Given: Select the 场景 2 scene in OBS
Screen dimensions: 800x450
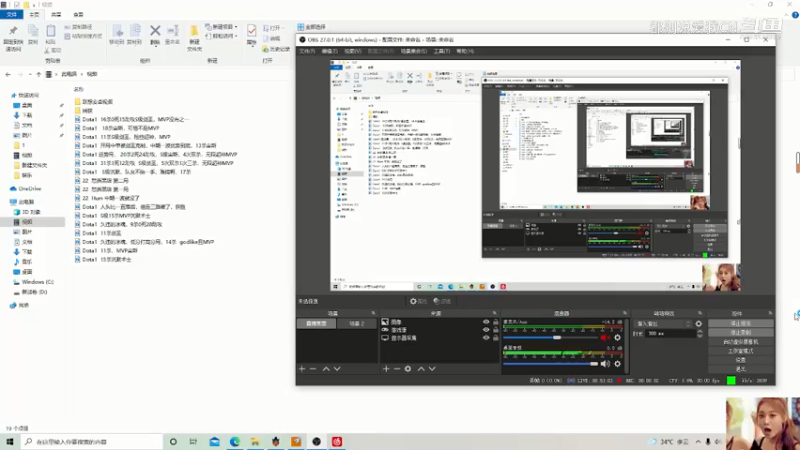Looking at the screenshot, I should click(x=357, y=323).
